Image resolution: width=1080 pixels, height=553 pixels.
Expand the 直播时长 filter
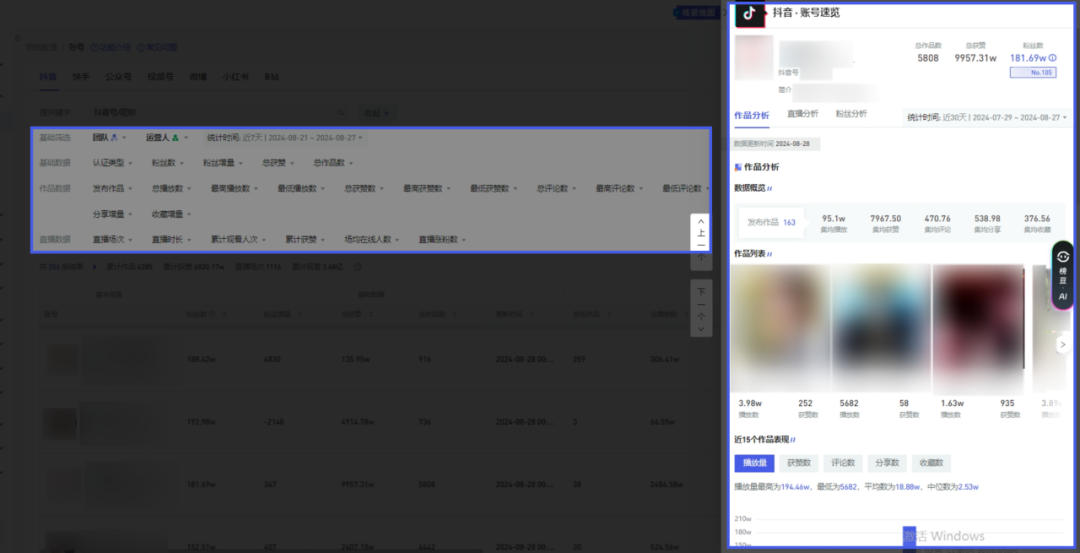point(172,240)
